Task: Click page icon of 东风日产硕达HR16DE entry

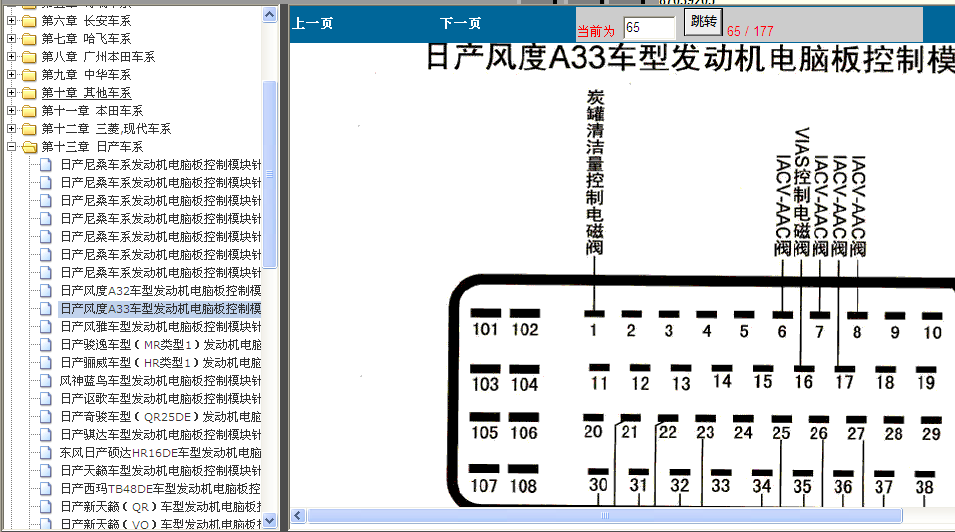Action: coord(46,452)
